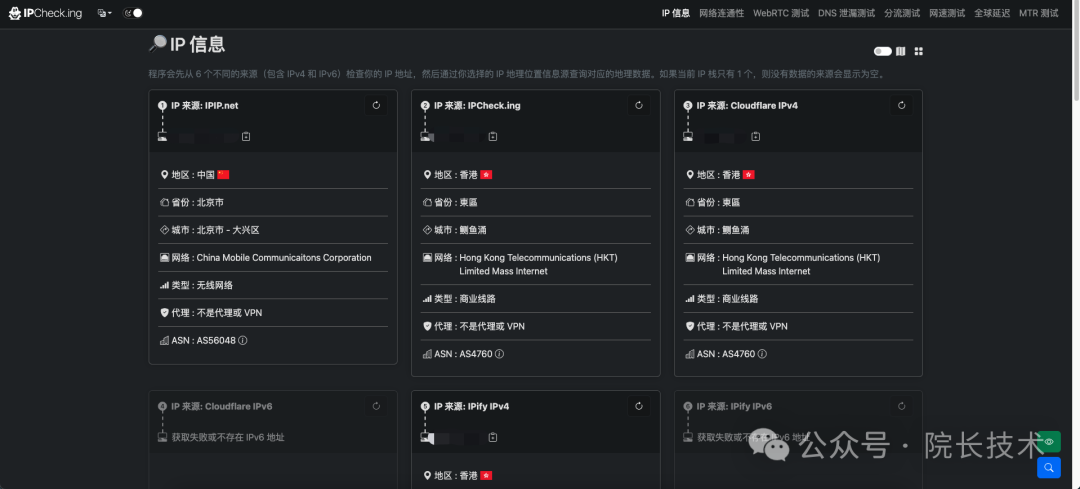Copy IP address in Cloudflare IPv4 card
The height and width of the screenshot is (489, 1080).
point(756,136)
